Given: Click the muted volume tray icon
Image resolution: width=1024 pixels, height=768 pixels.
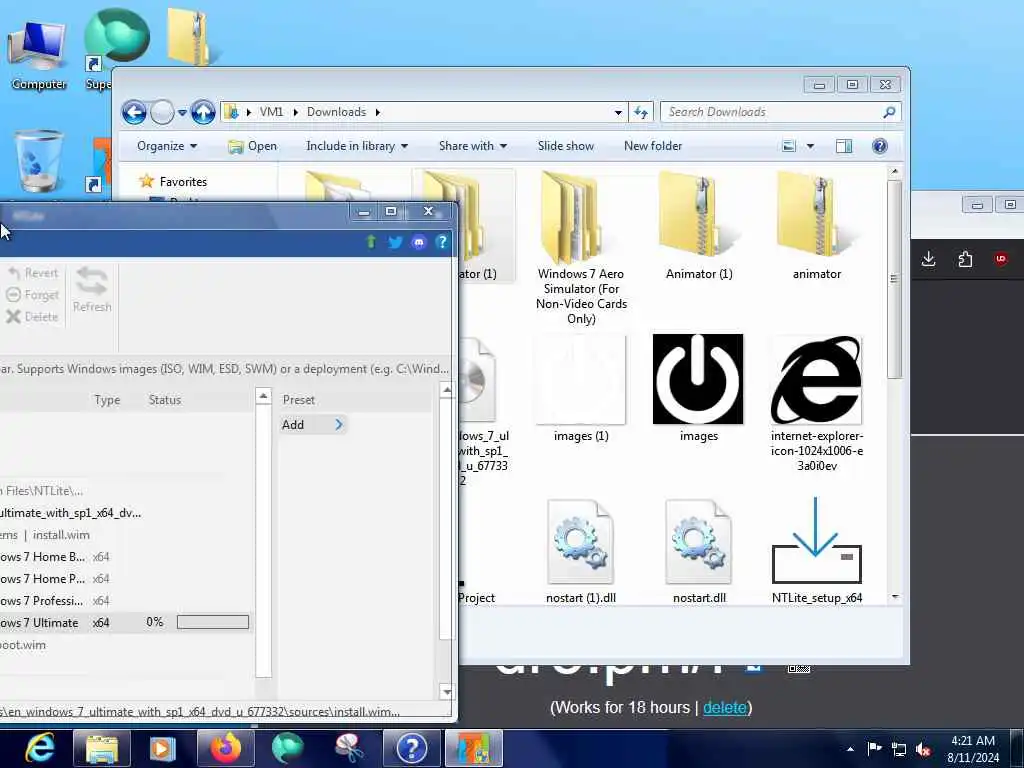Looking at the screenshot, I should [923, 749].
